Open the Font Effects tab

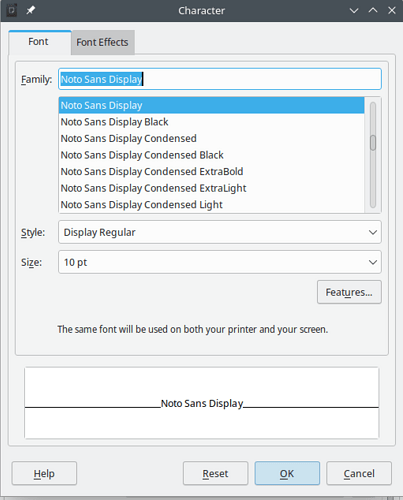pyautogui.click(x=103, y=42)
